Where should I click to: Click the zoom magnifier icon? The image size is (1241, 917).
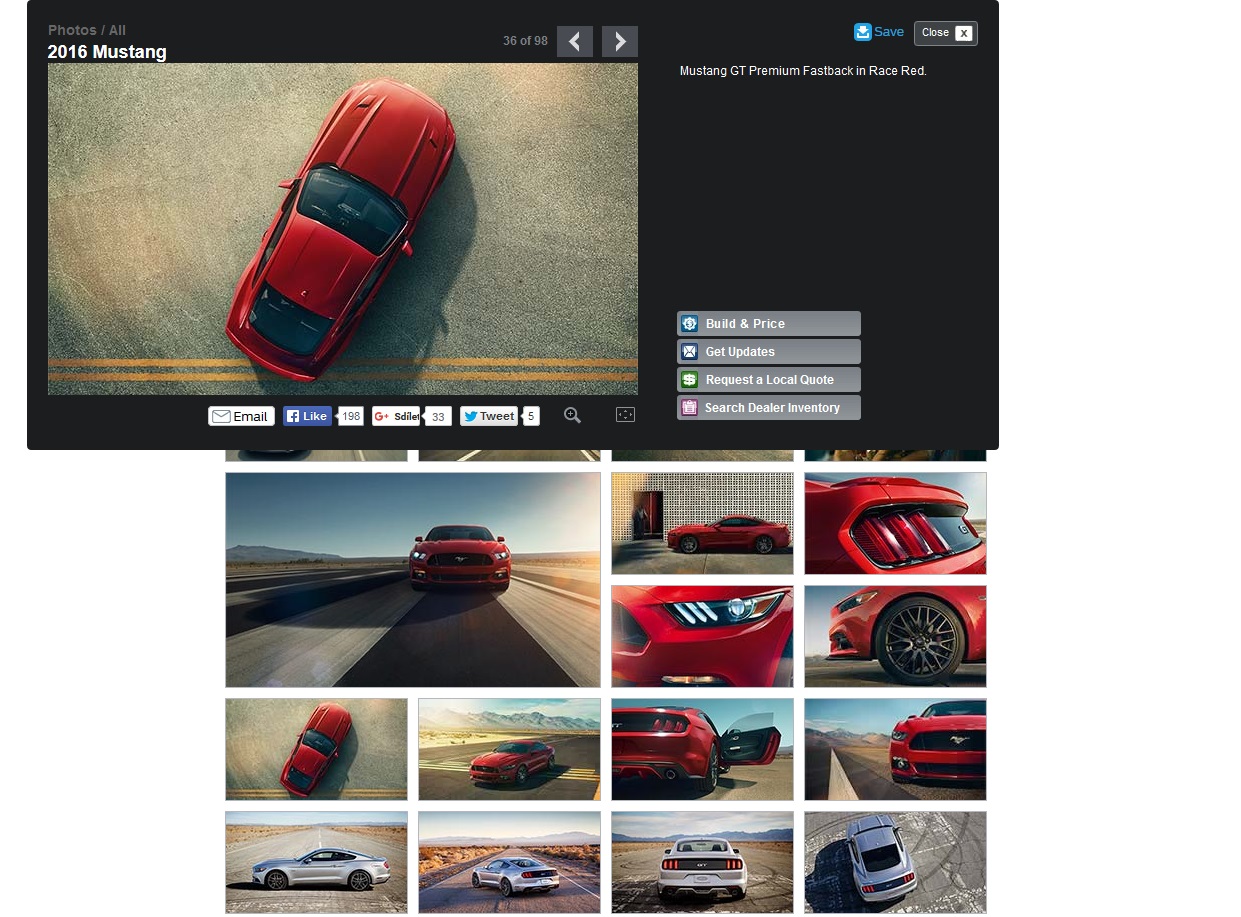[572, 415]
